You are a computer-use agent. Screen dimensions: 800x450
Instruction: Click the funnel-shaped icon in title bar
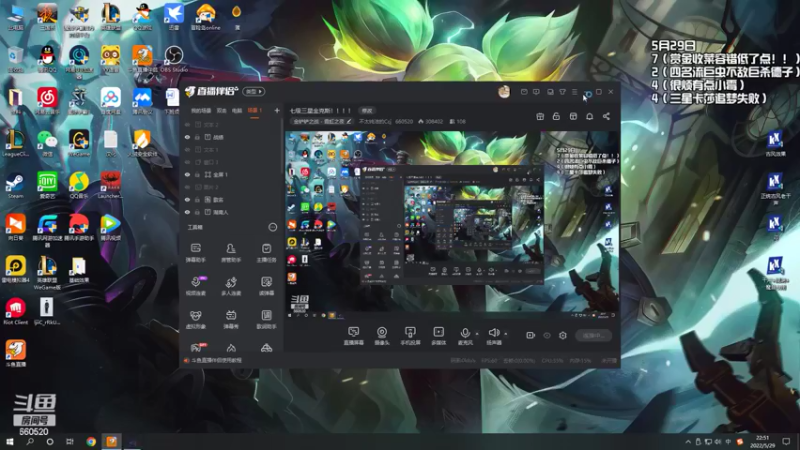click(562, 92)
